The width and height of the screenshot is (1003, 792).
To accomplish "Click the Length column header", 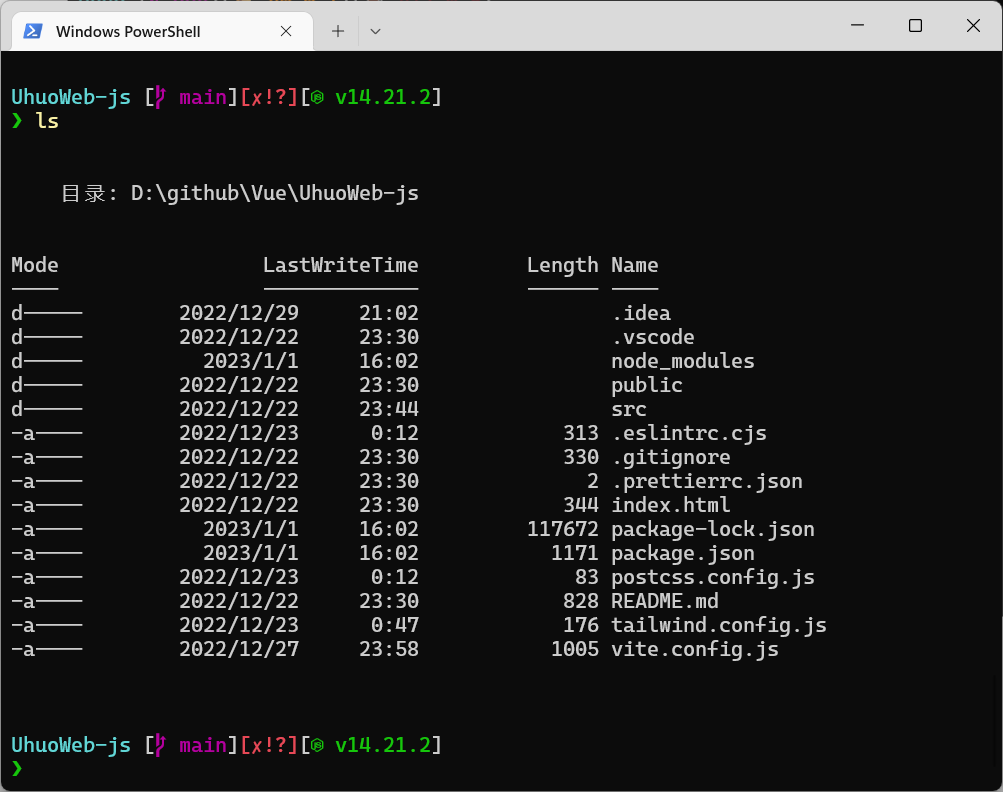I will tap(562, 265).
